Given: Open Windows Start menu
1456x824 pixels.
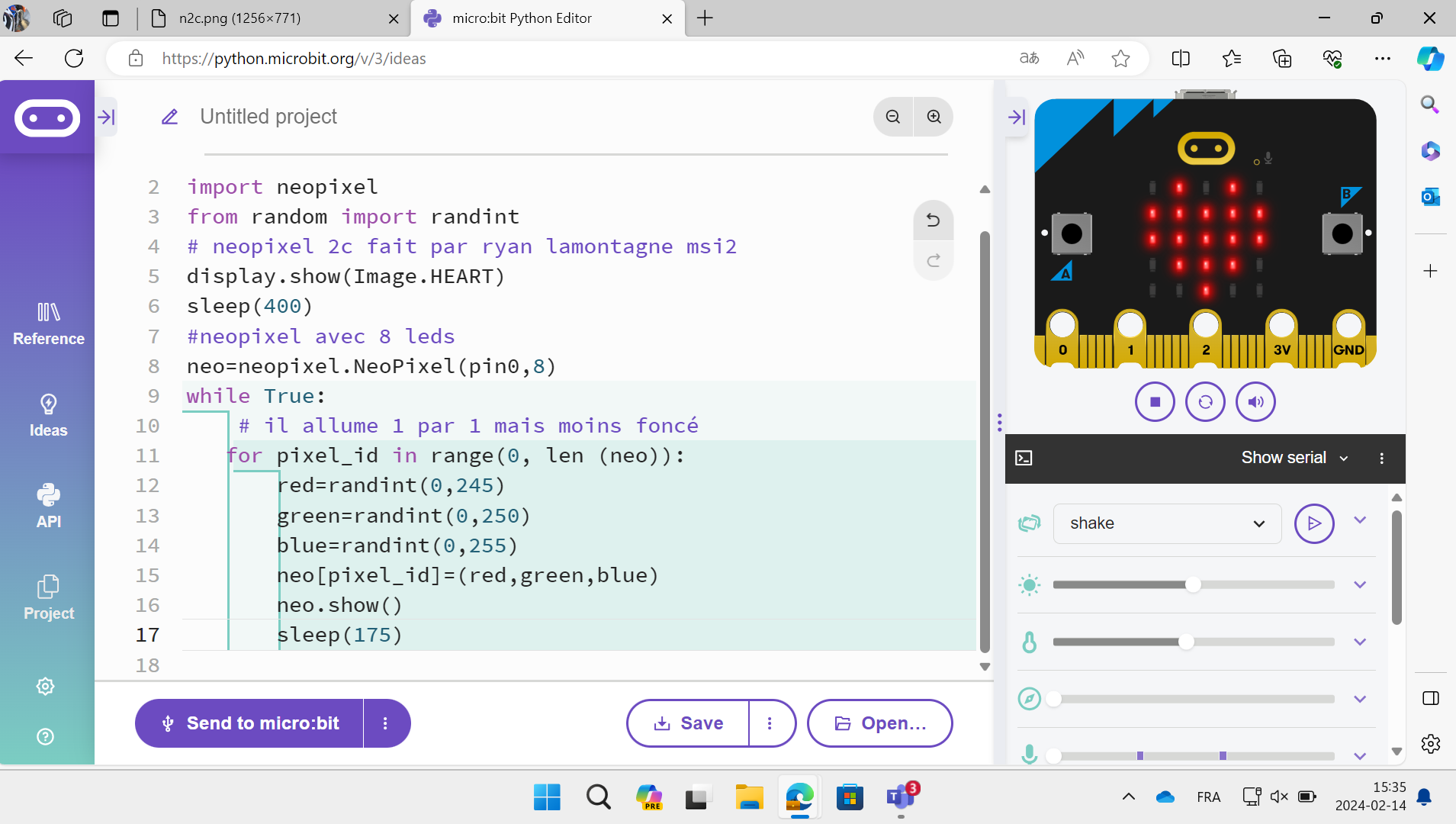Looking at the screenshot, I should (x=547, y=797).
